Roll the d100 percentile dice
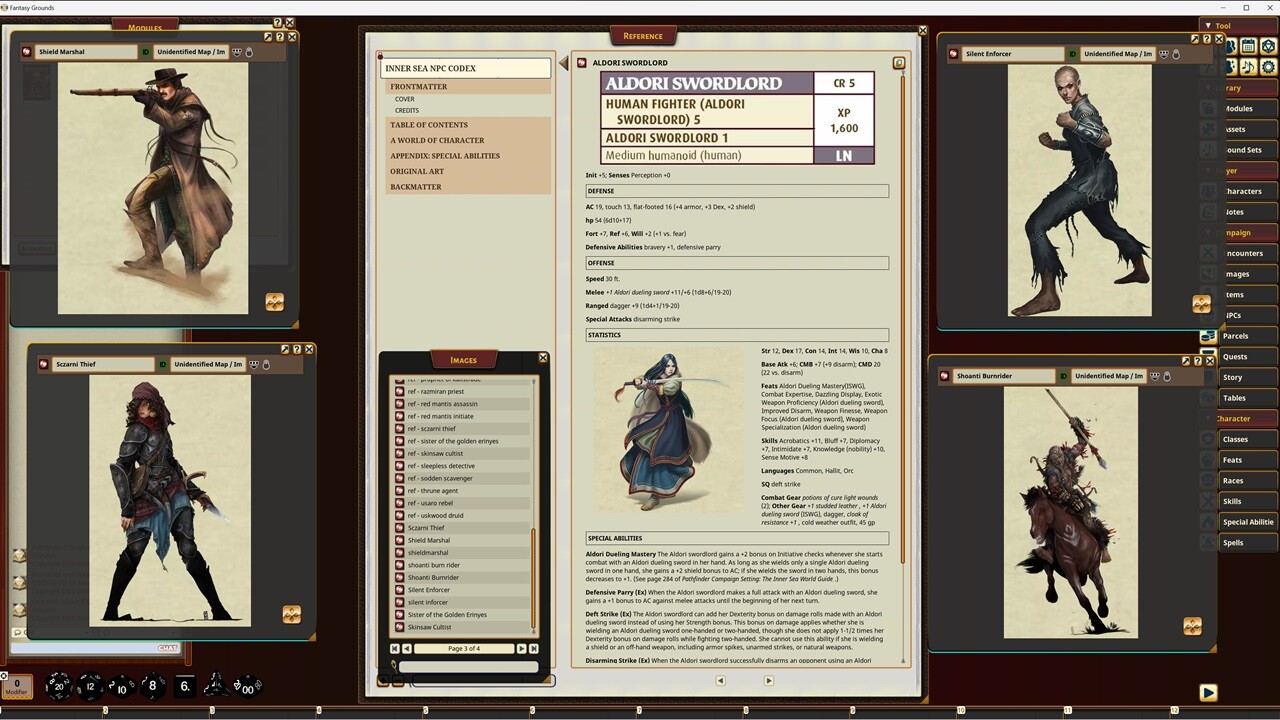Screen dimensions: 1280x720 (x=247, y=687)
